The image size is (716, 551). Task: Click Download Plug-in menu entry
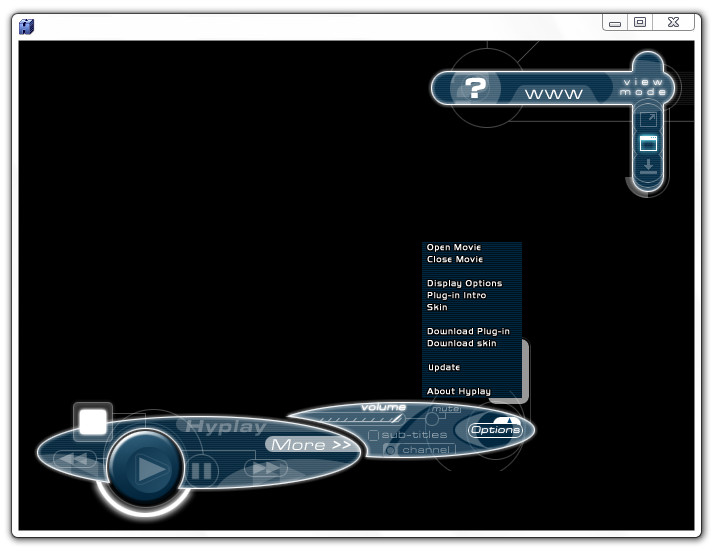(x=468, y=331)
